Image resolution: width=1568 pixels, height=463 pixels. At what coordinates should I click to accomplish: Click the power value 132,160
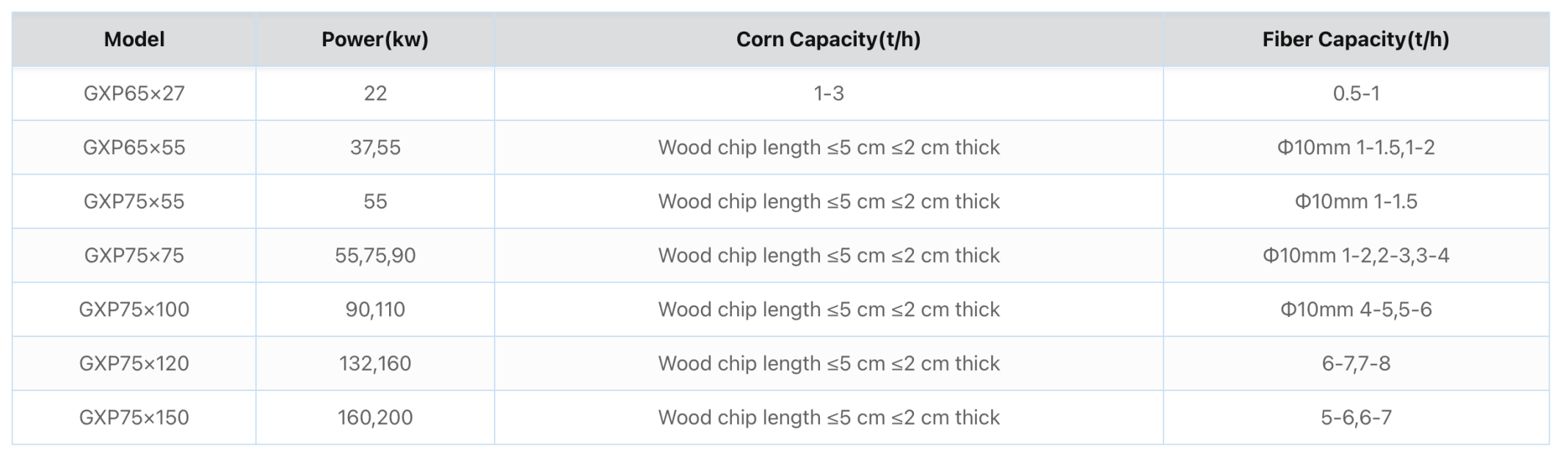pyautogui.click(x=374, y=363)
